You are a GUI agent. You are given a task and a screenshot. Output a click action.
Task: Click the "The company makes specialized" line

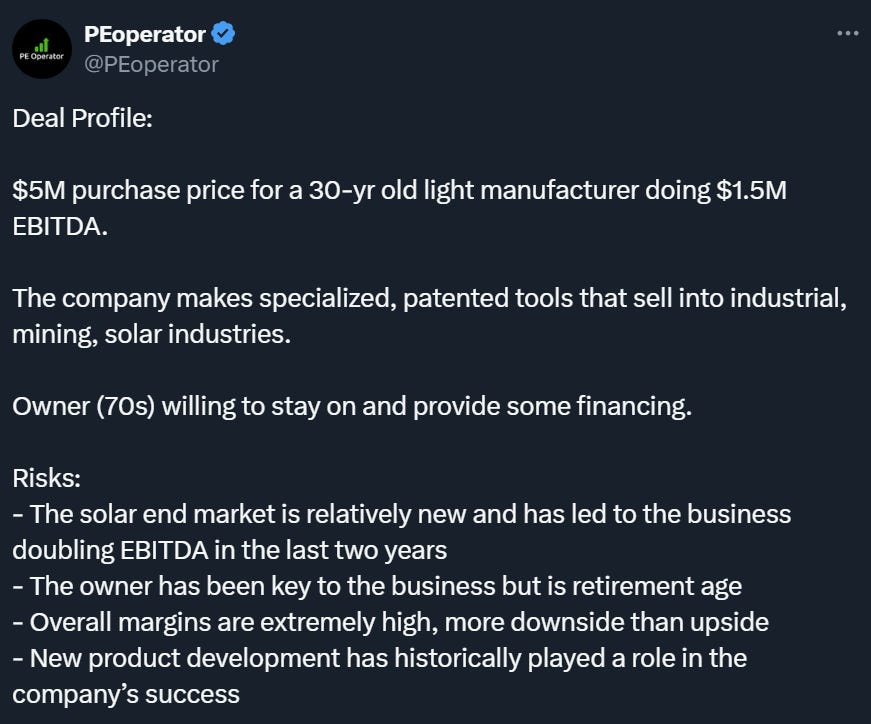point(429,298)
